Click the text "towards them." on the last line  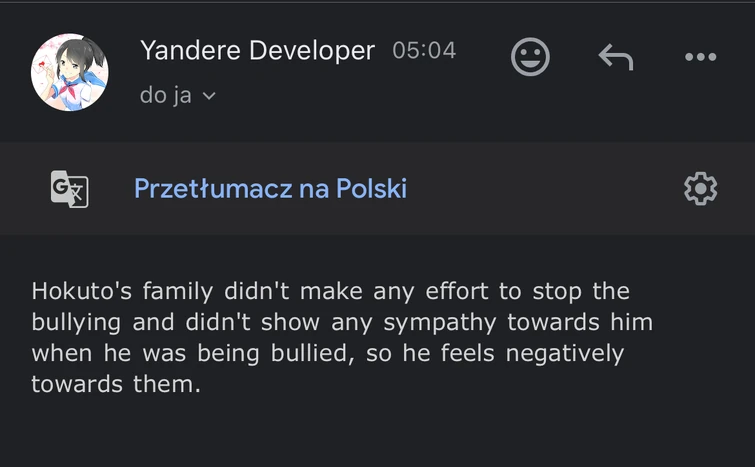[x=116, y=384]
